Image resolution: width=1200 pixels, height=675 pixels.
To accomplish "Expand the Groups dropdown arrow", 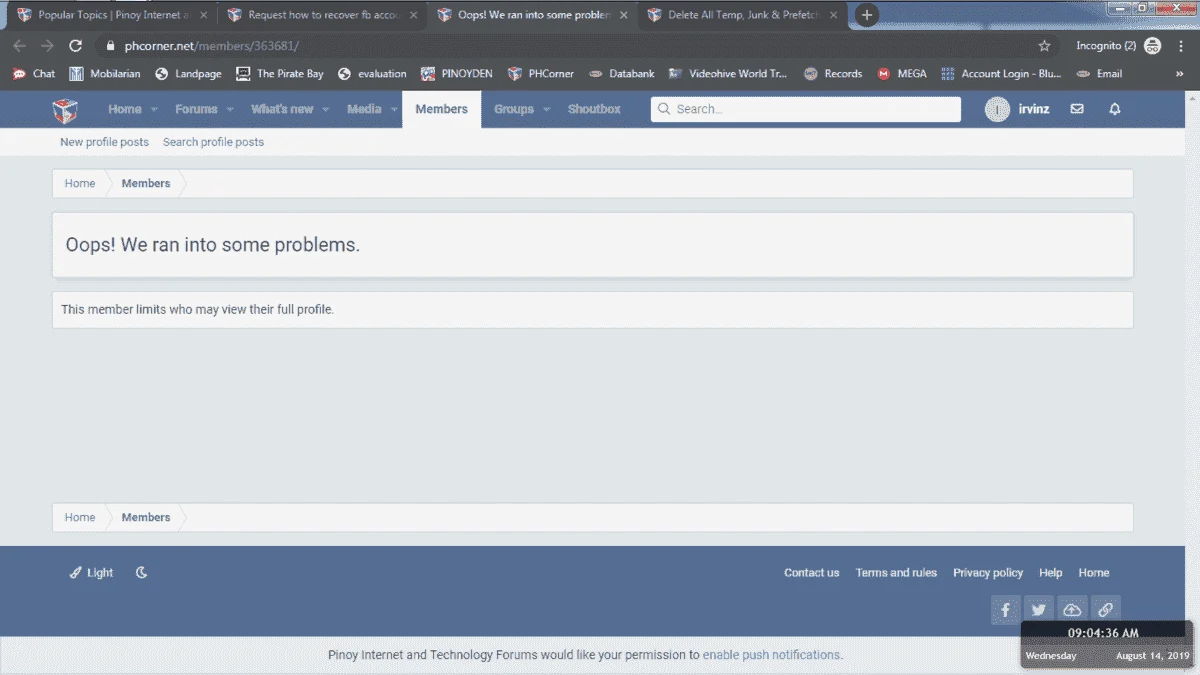I will pyautogui.click(x=546, y=110).
